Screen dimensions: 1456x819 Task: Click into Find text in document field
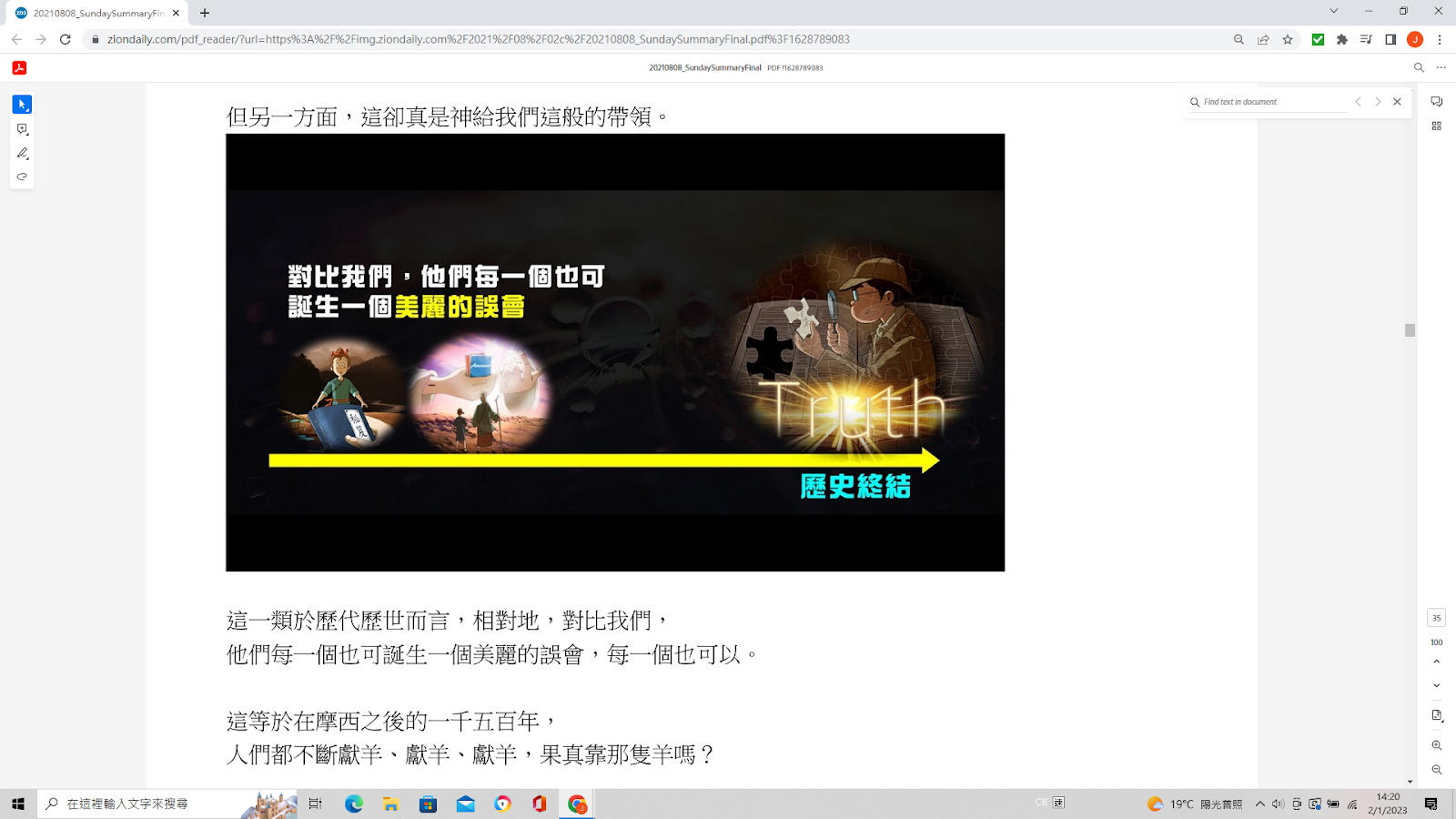point(1274,102)
